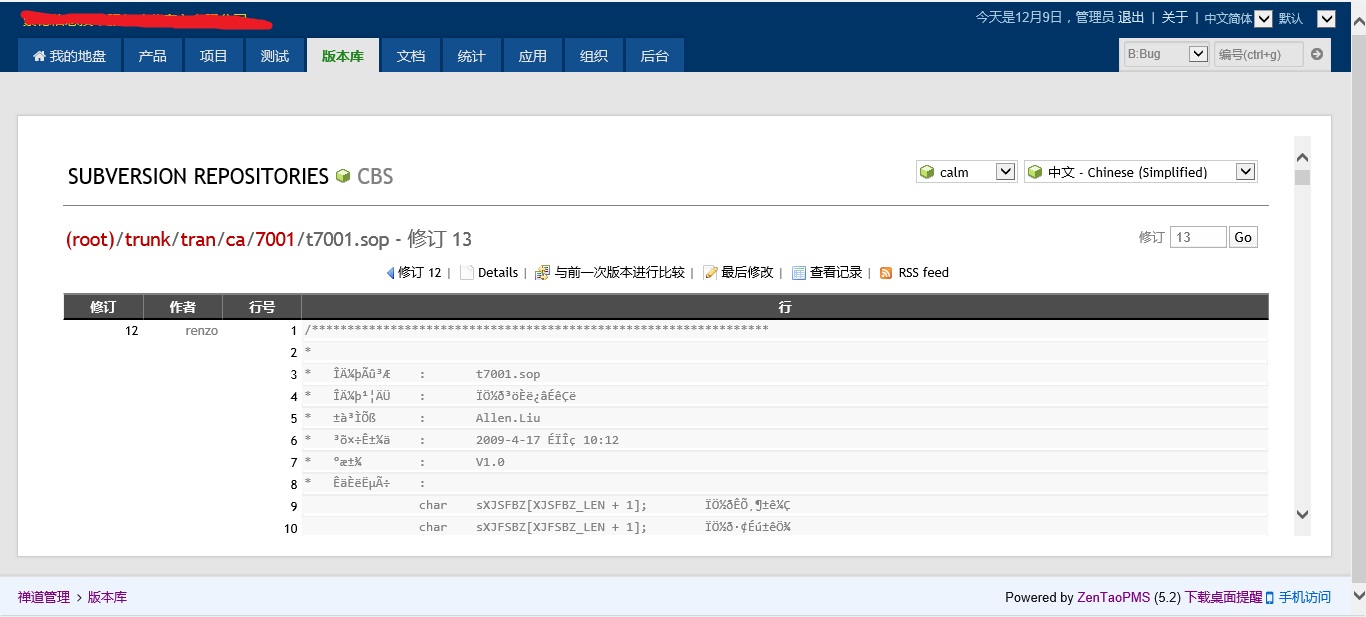Viewport: 1366px width, 617px height.
Task: Click the previous revision arrow icon
Action: (390, 272)
